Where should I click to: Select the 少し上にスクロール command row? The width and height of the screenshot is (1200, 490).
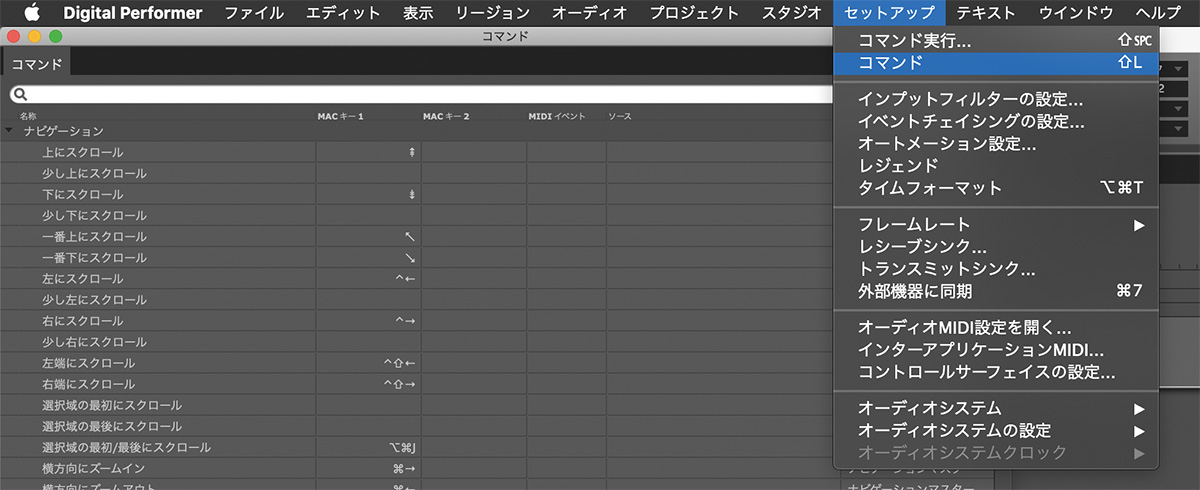point(416,173)
